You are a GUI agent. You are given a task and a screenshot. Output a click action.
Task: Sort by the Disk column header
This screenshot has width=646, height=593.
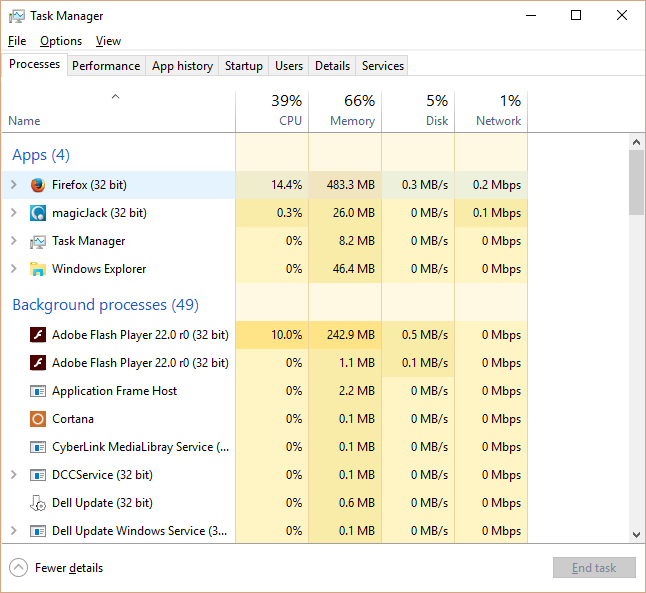point(418,111)
